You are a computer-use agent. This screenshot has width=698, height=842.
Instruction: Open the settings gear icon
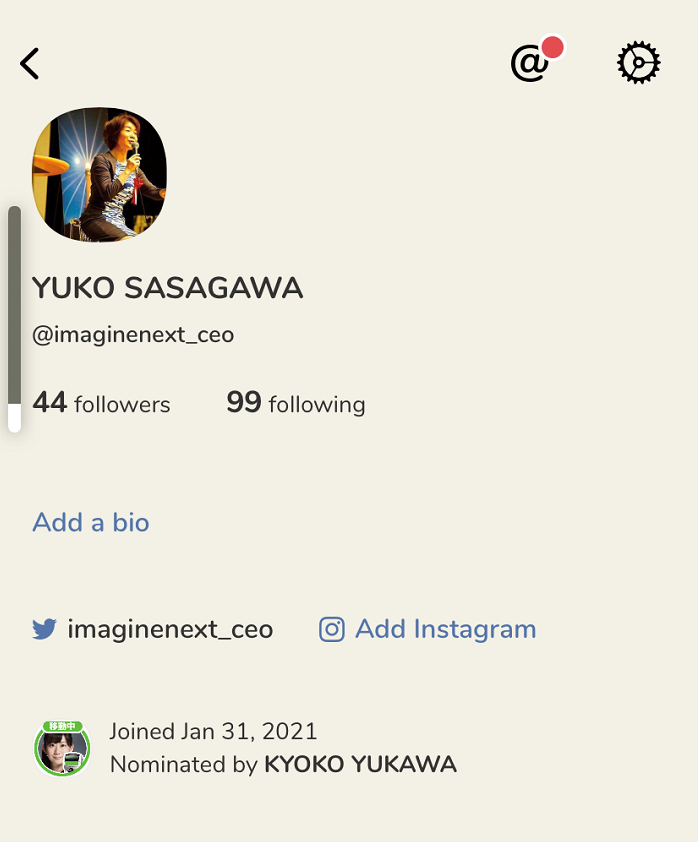638,63
